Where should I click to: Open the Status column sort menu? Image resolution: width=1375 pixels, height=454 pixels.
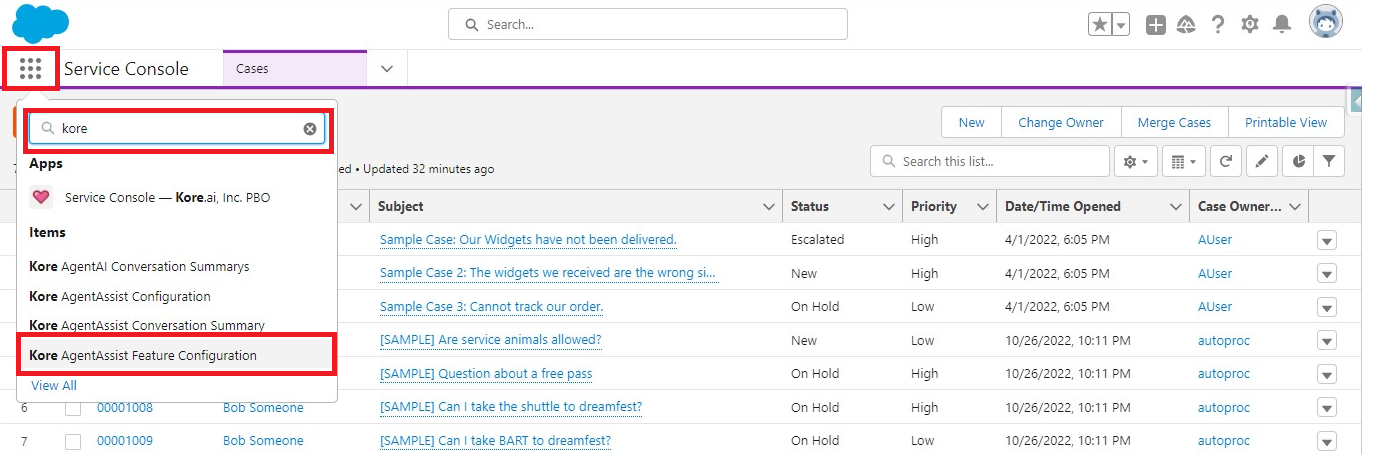point(888,207)
